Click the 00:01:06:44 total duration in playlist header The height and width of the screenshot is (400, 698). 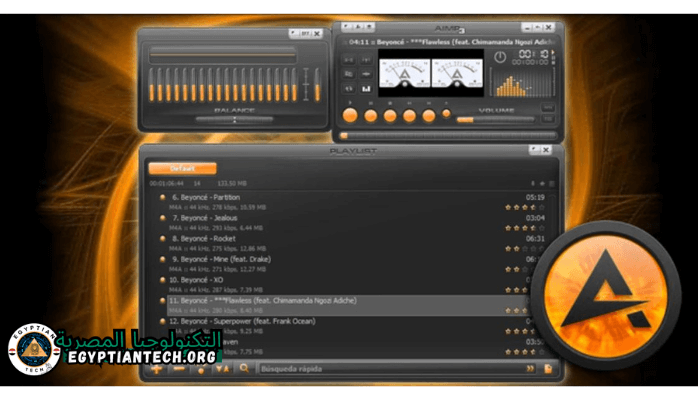(x=166, y=183)
